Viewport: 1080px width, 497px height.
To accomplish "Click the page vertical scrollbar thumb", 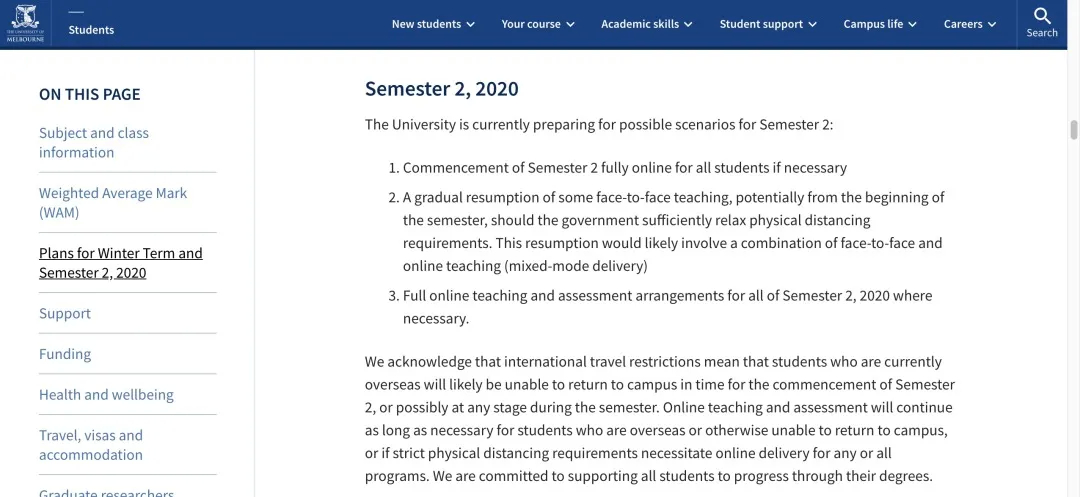I will (x=1073, y=129).
